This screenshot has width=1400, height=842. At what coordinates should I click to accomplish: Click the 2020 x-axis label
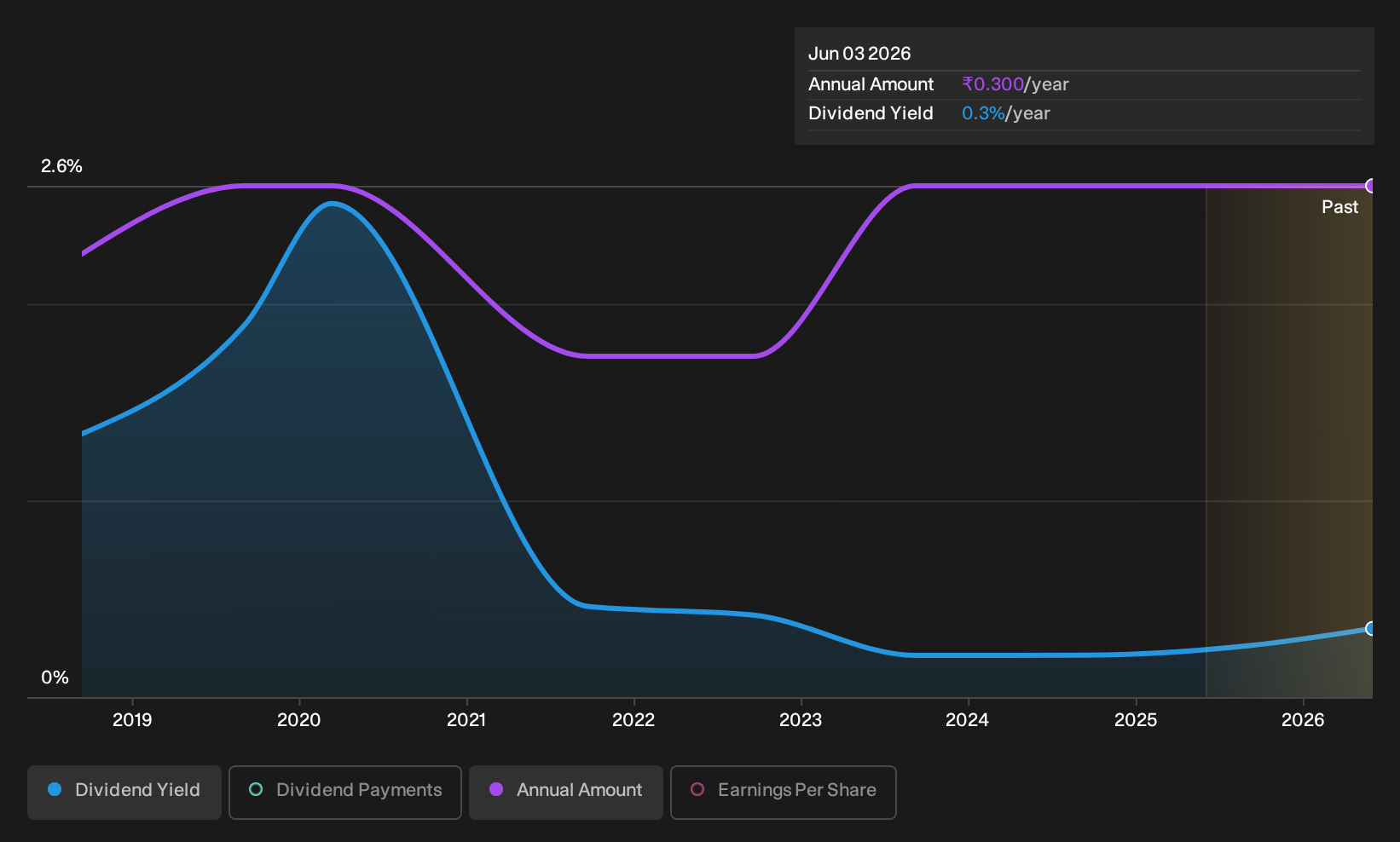299,720
